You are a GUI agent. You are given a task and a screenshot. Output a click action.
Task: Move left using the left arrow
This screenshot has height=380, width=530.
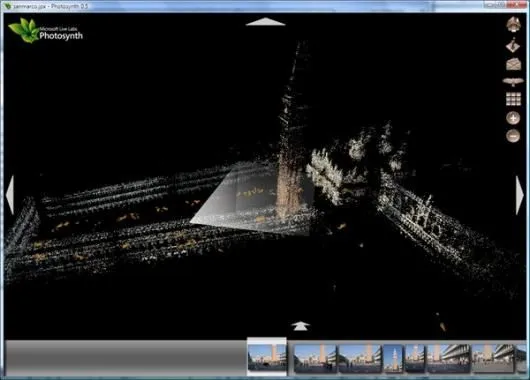coord(10,195)
